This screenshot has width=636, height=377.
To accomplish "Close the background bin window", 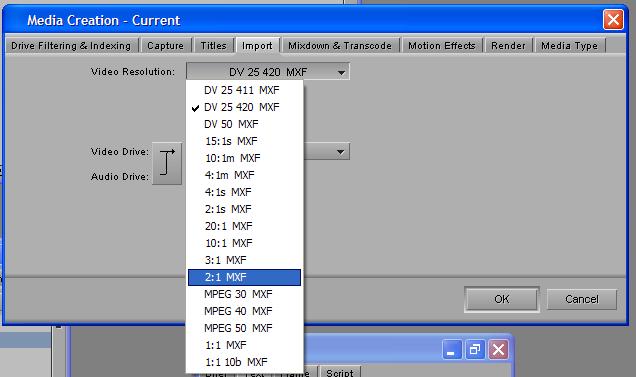I will (498, 350).
